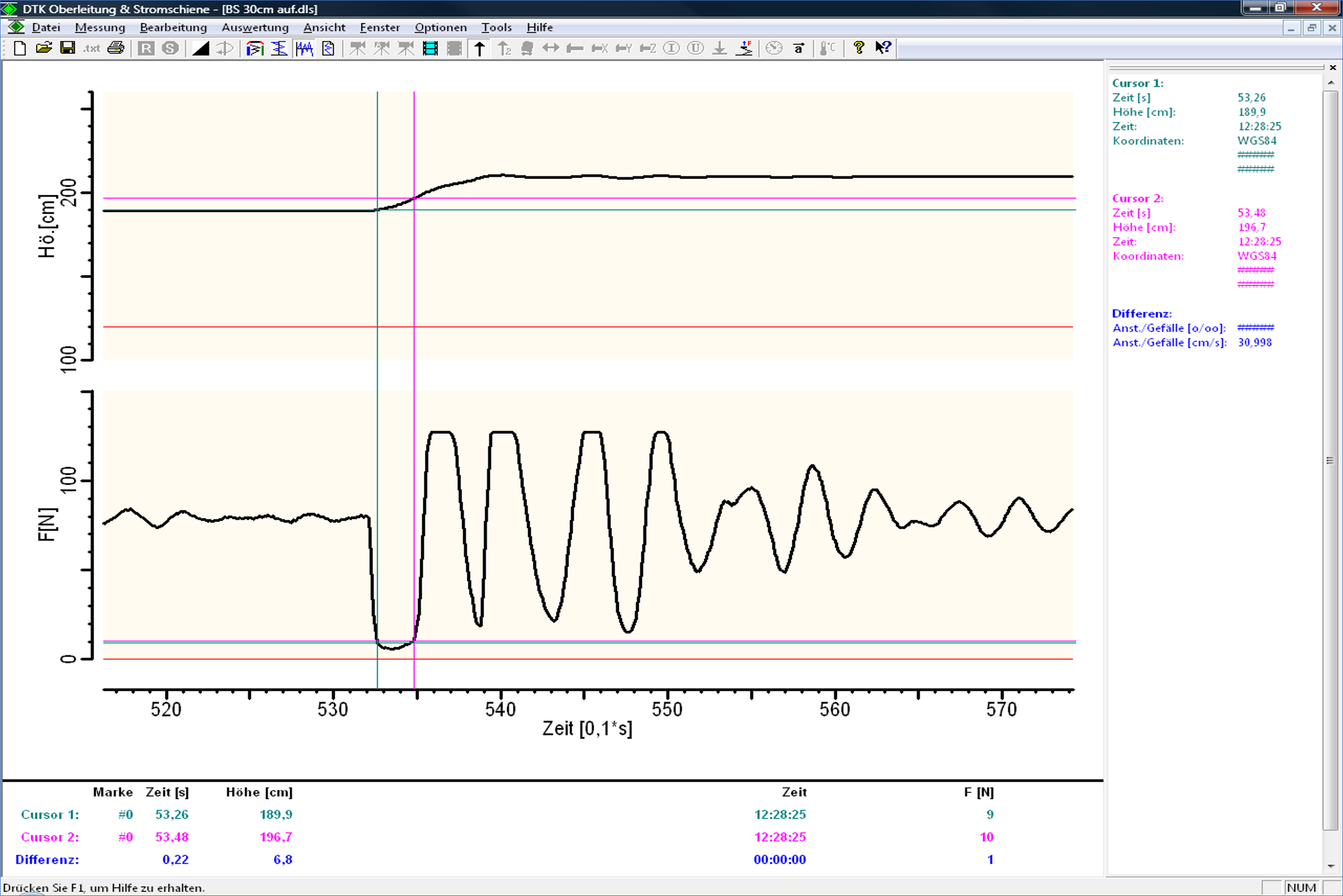Toggle the waveform graph view button
Screen dimensions: 1343x896
(304, 48)
